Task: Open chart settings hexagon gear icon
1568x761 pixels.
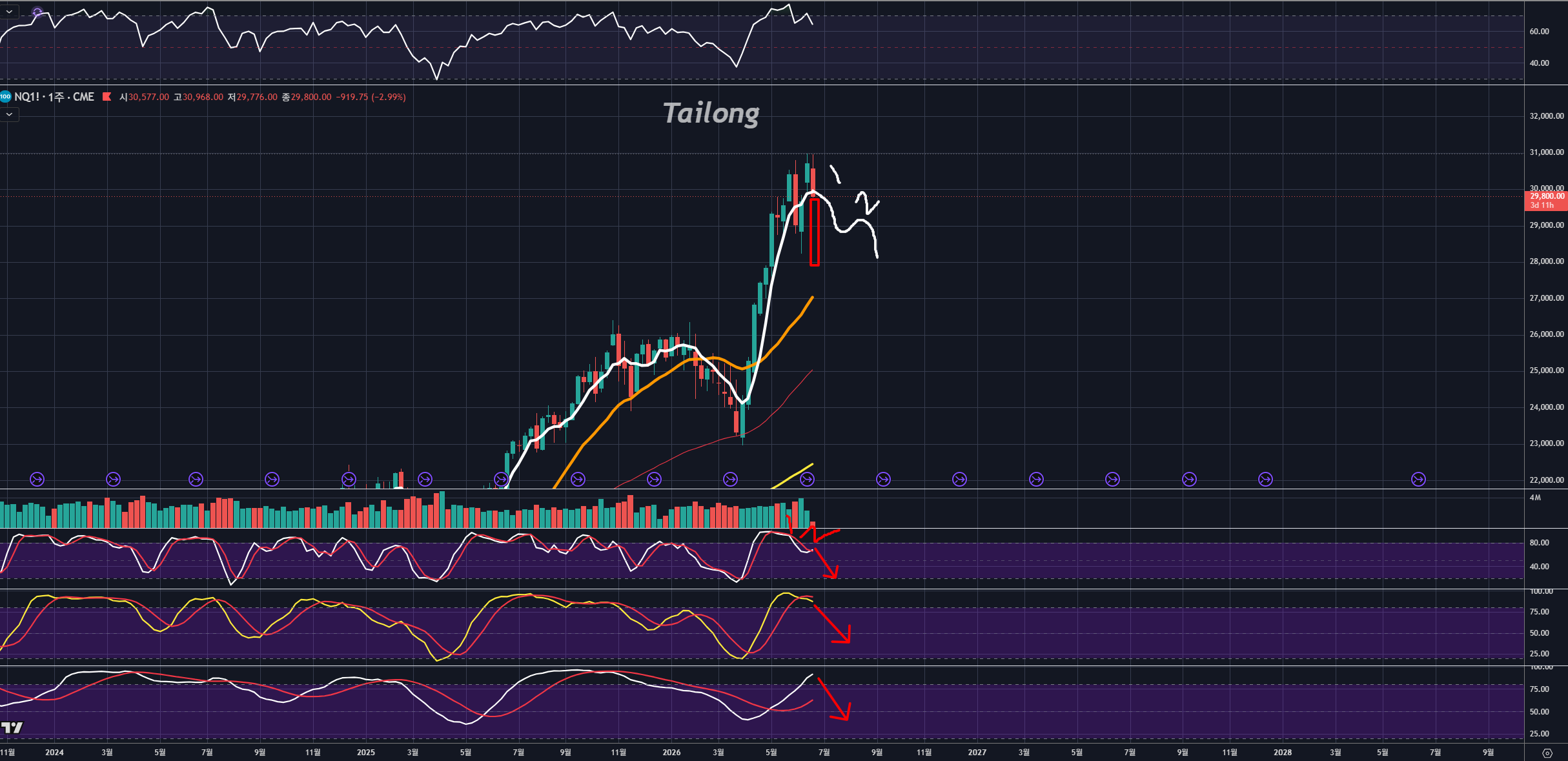Action: (x=1547, y=753)
